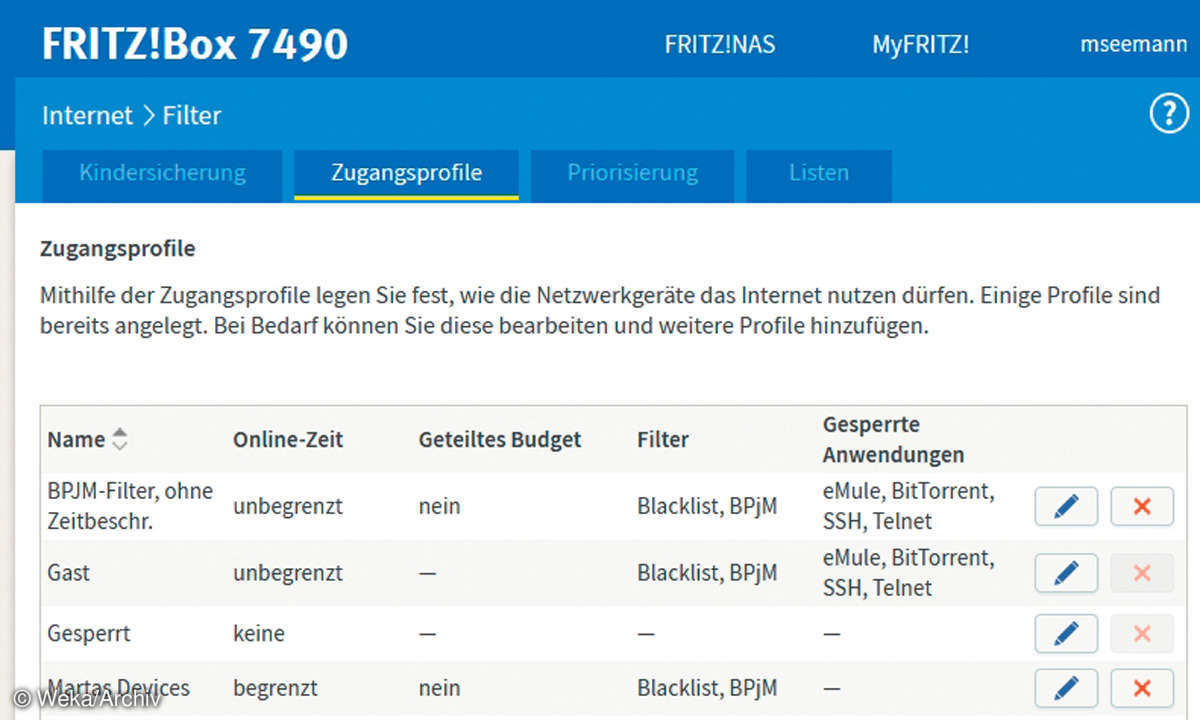Delete the BPJM-Filter profile with red X
Image resolution: width=1200 pixels, height=720 pixels.
pyautogui.click(x=1142, y=507)
